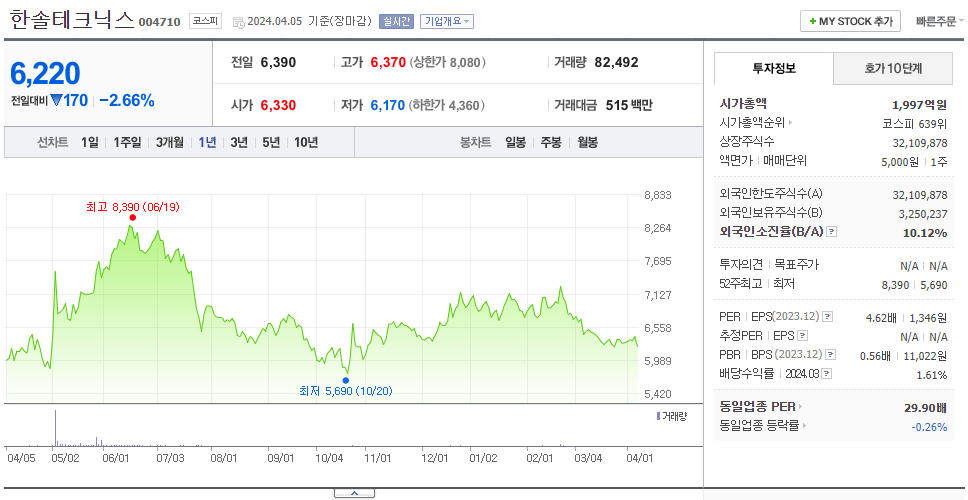Image resolution: width=968 pixels, height=500 pixels.
Task: Select the 5년 line chart period
Action: pos(271,143)
